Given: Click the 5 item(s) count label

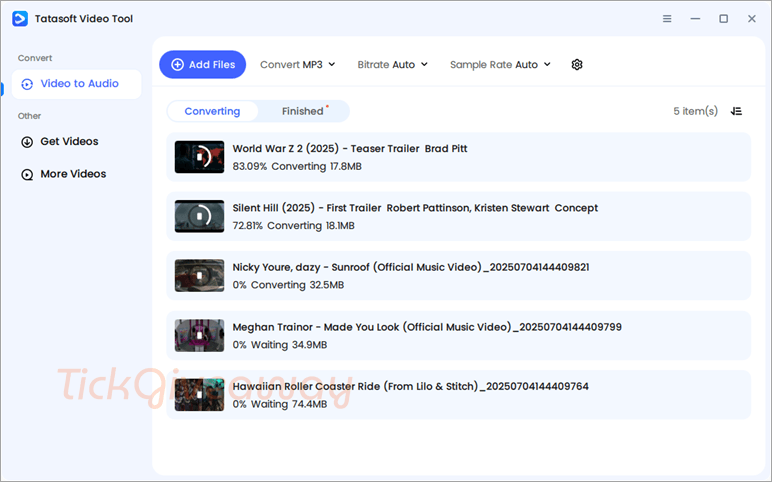Looking at the screenshot, I should (x=695, y=111).
